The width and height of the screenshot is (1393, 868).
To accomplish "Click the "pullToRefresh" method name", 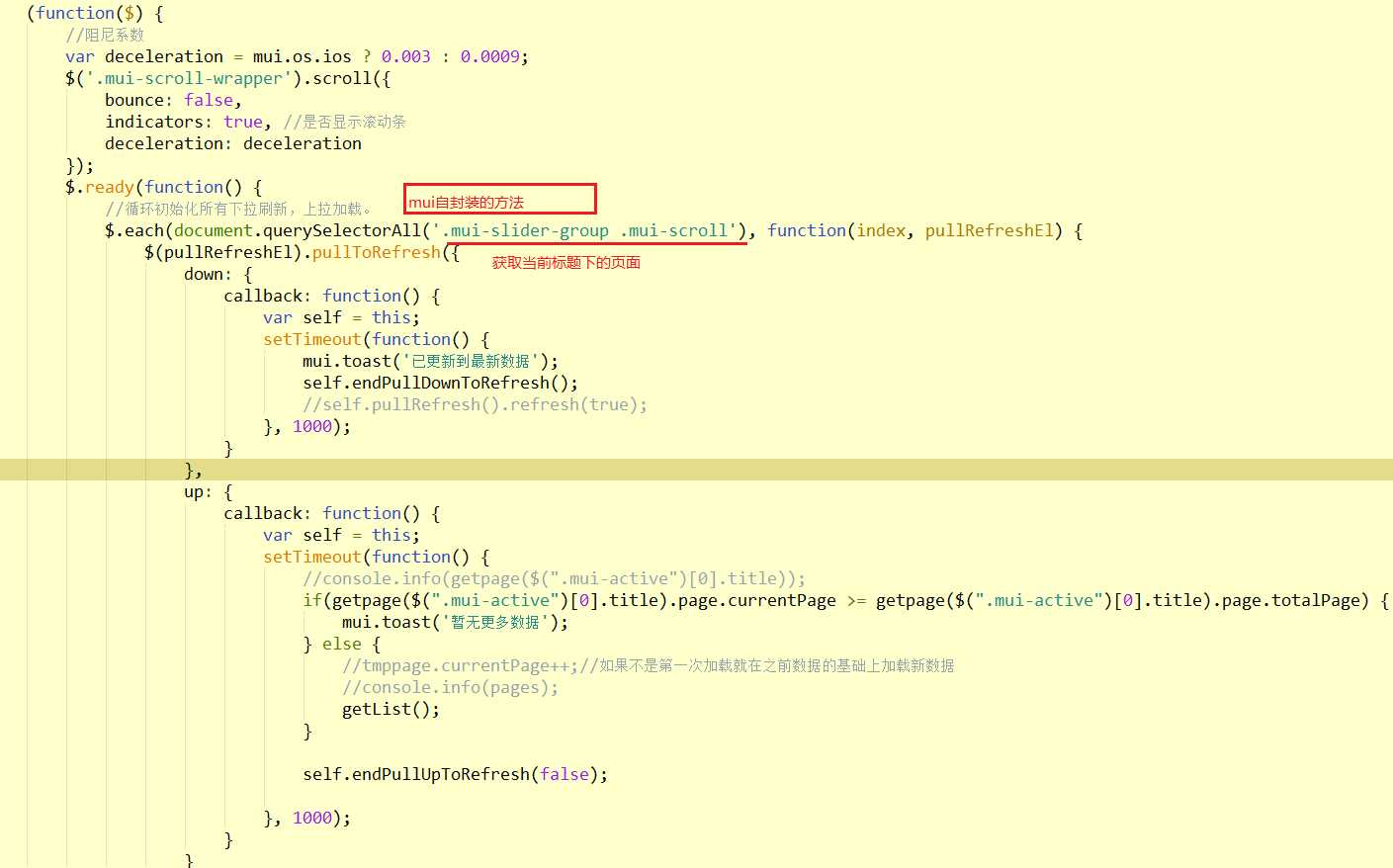I will tap(377, 252).
